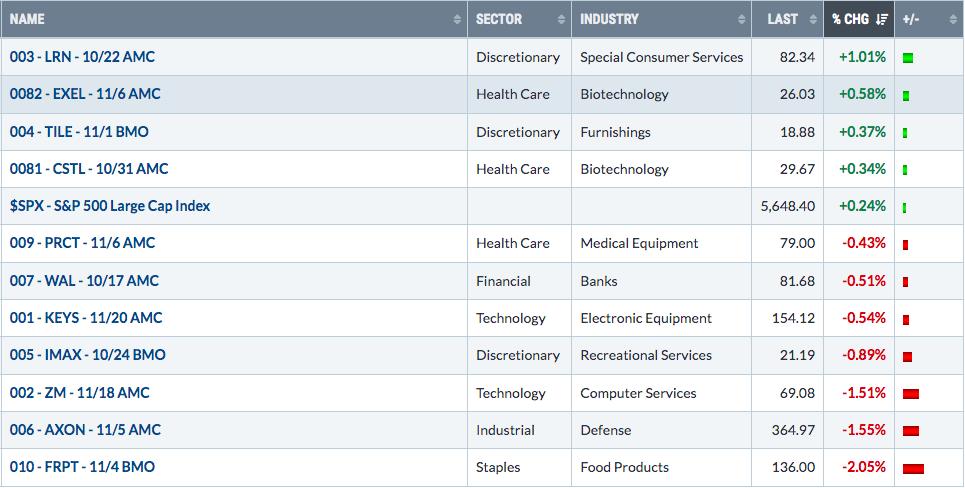Open the $SPX S&P 500 Large Cap Index link
The height and width of the screenshot is (488, 965).
(110, 206)
